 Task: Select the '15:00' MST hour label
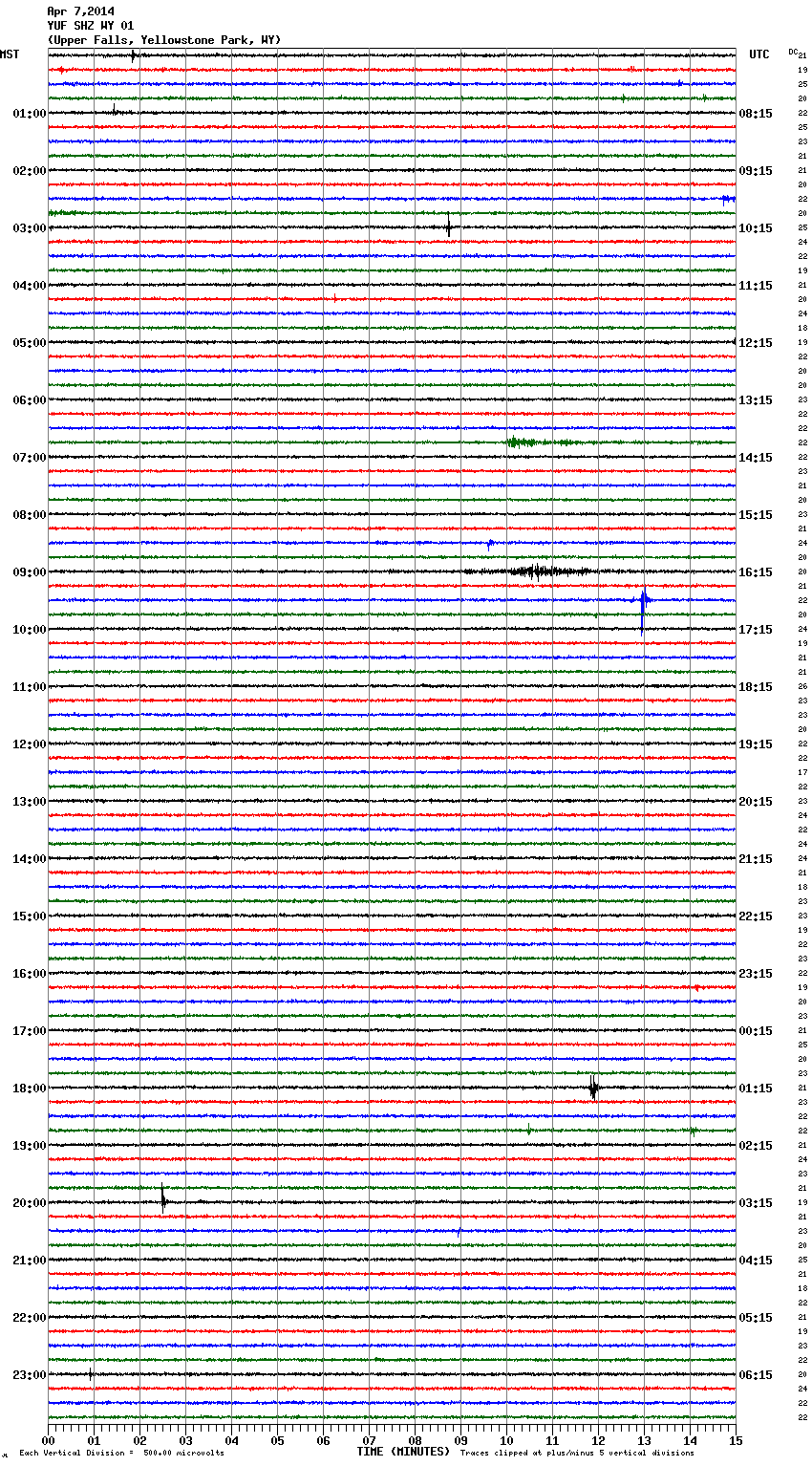30,916
